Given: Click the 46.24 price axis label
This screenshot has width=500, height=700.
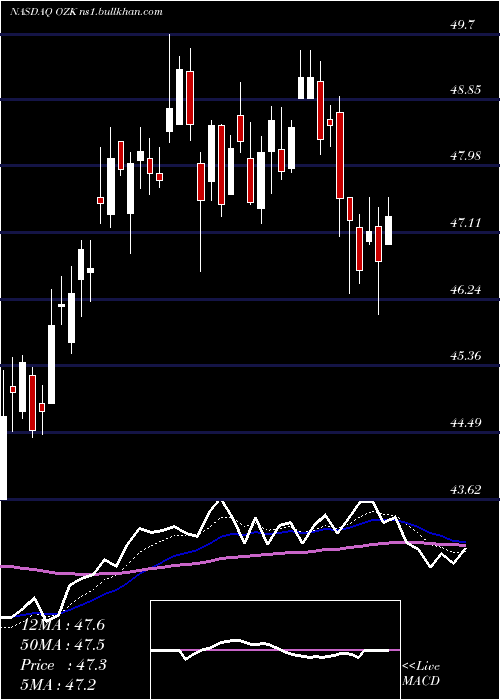Looking at the screenshot, I should coord(466,290).
